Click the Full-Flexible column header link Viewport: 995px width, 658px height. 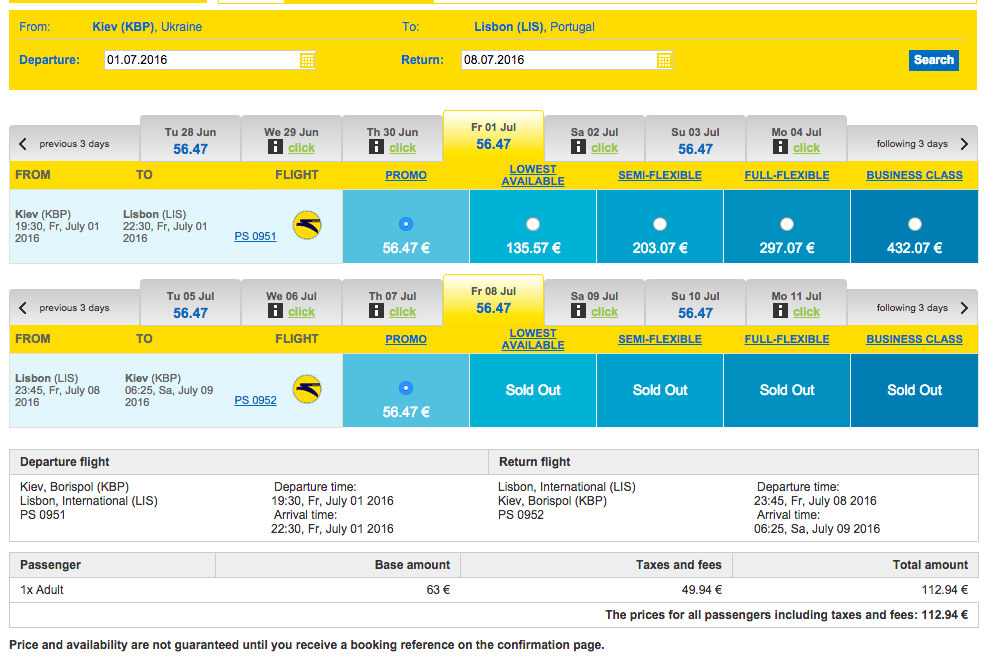pos(787,175)
